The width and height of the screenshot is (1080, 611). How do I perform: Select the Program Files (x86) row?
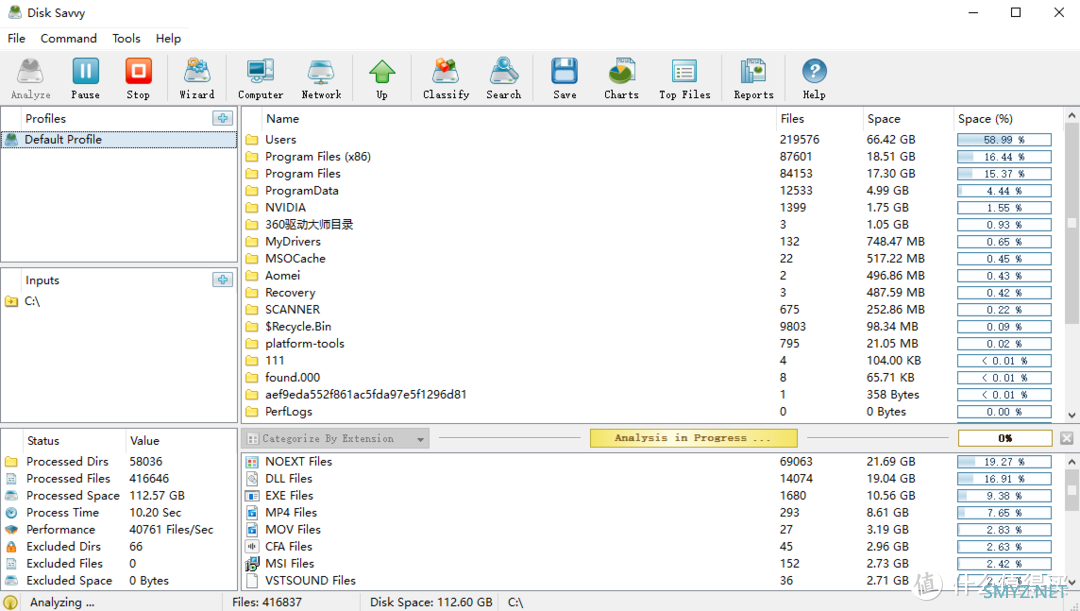(653, 156)
